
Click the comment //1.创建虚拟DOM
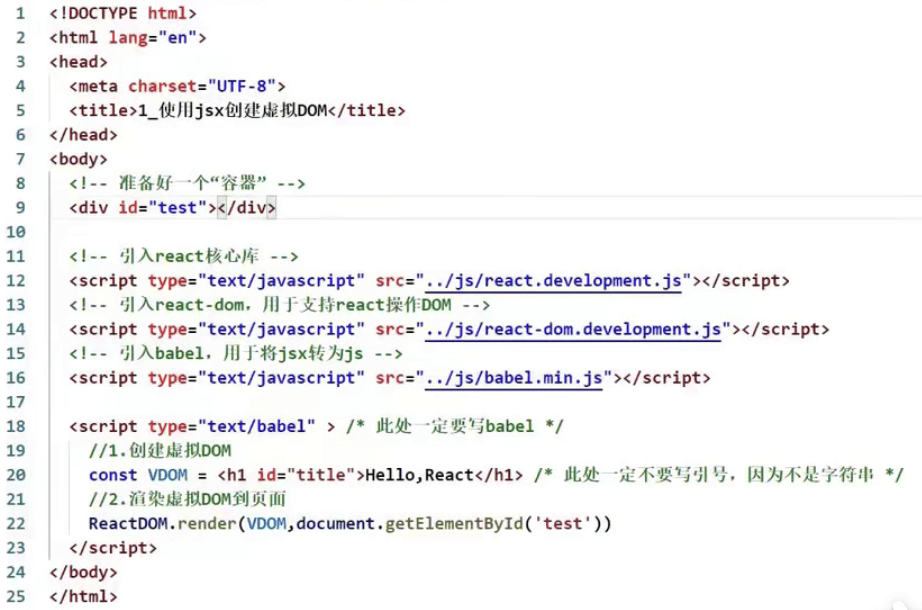160,451
